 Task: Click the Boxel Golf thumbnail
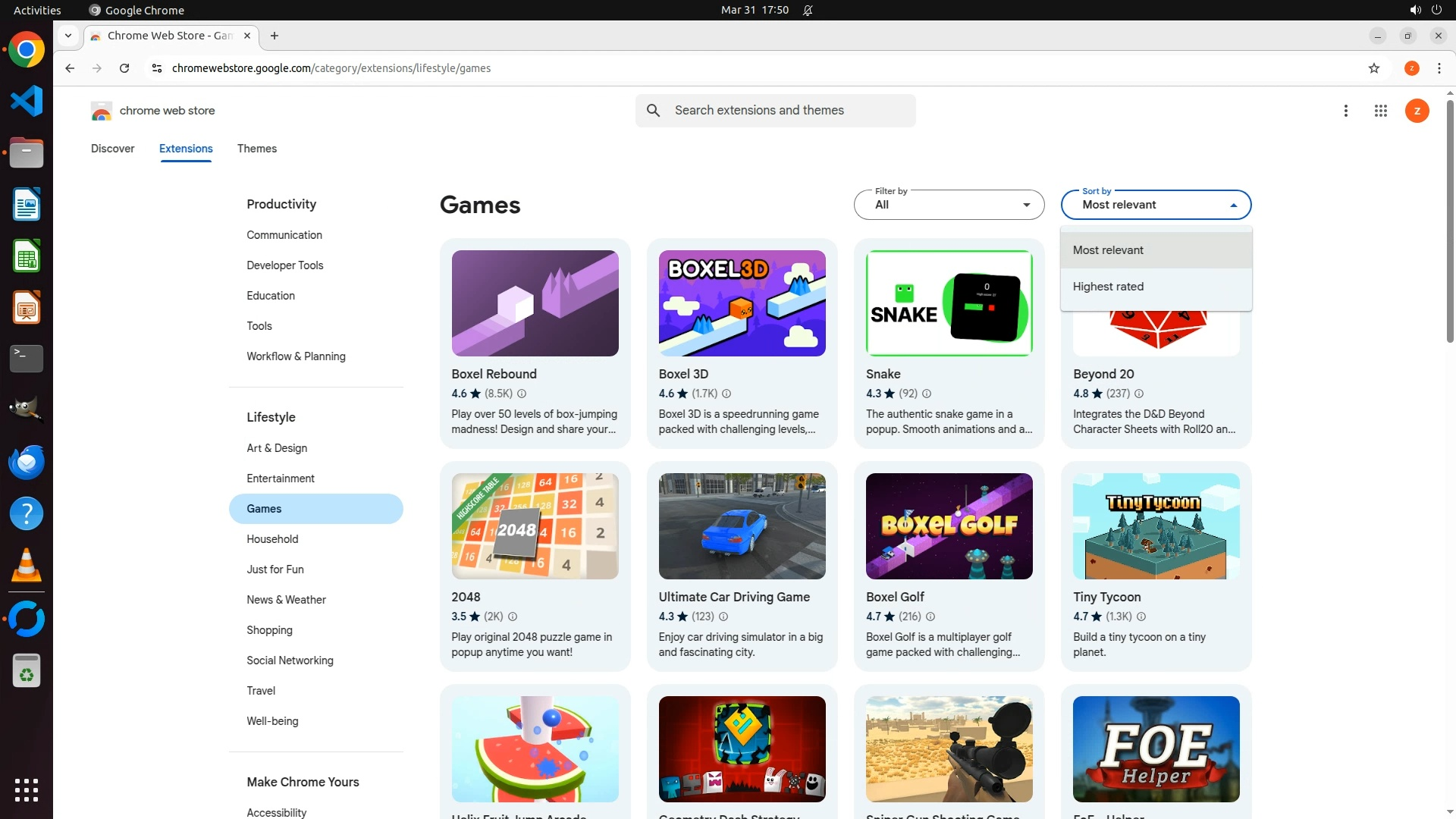949,526
